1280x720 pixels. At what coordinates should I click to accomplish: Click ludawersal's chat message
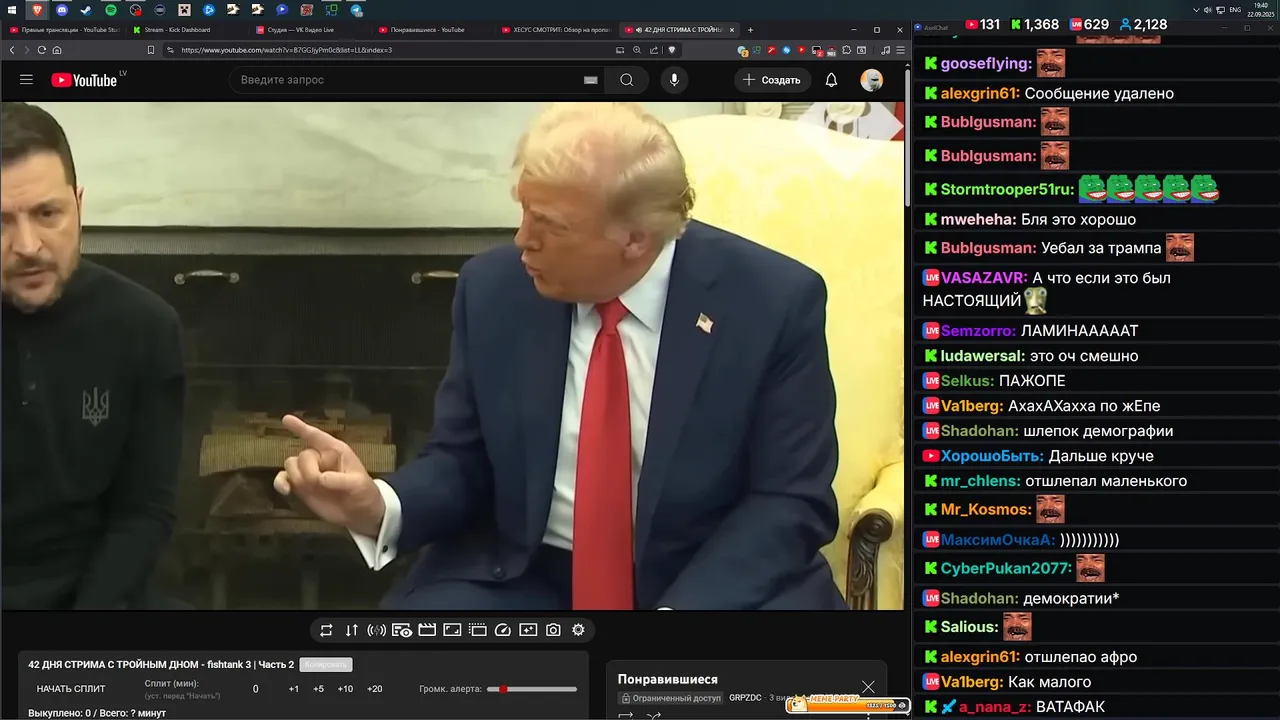[x=1084, y=356]
